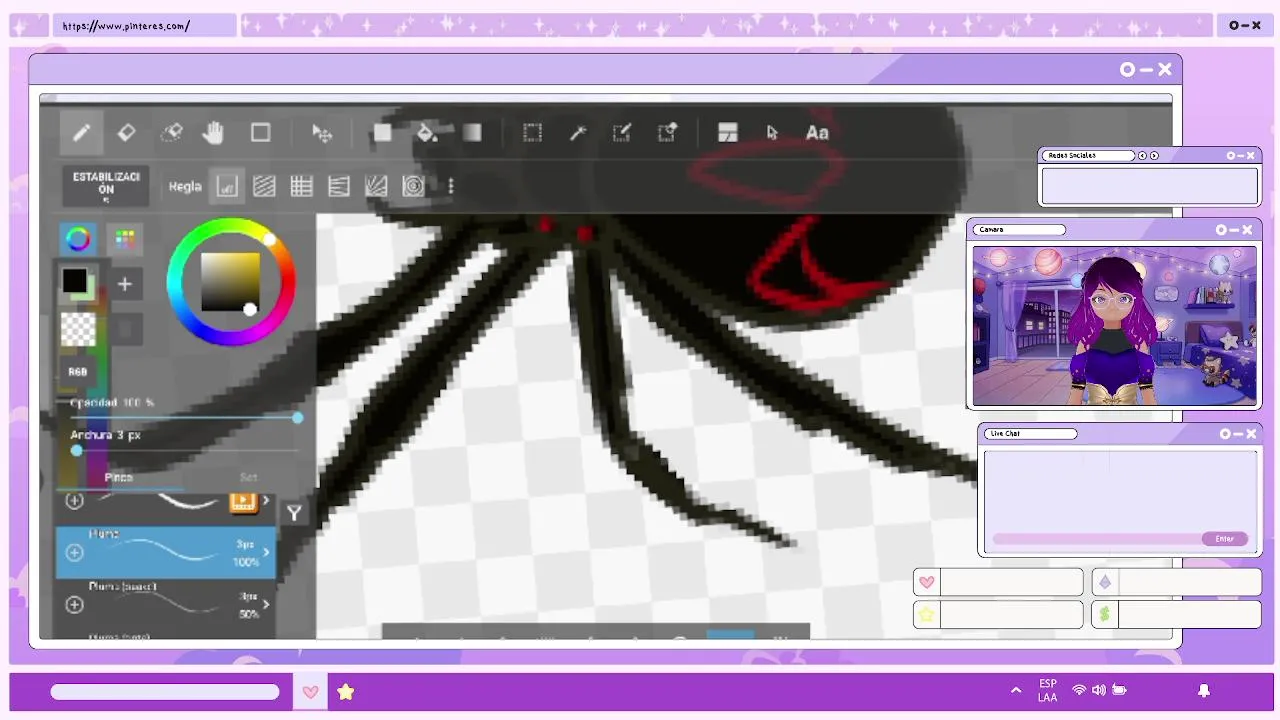
Task: Click the RGB color mode button
Action: click(78, 372)
